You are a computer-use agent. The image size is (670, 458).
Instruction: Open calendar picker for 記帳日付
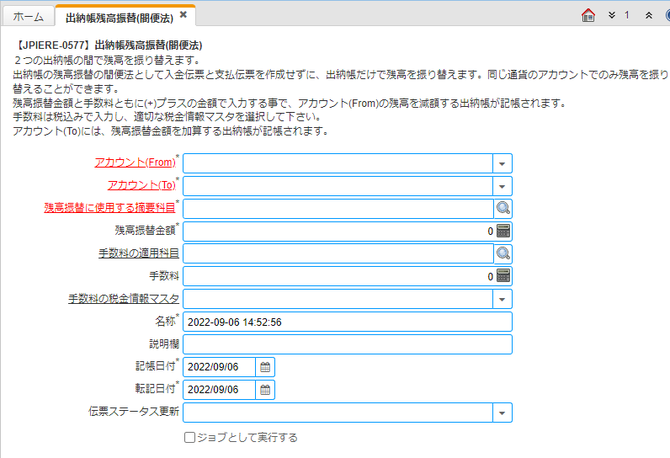(x=265, y=367)
